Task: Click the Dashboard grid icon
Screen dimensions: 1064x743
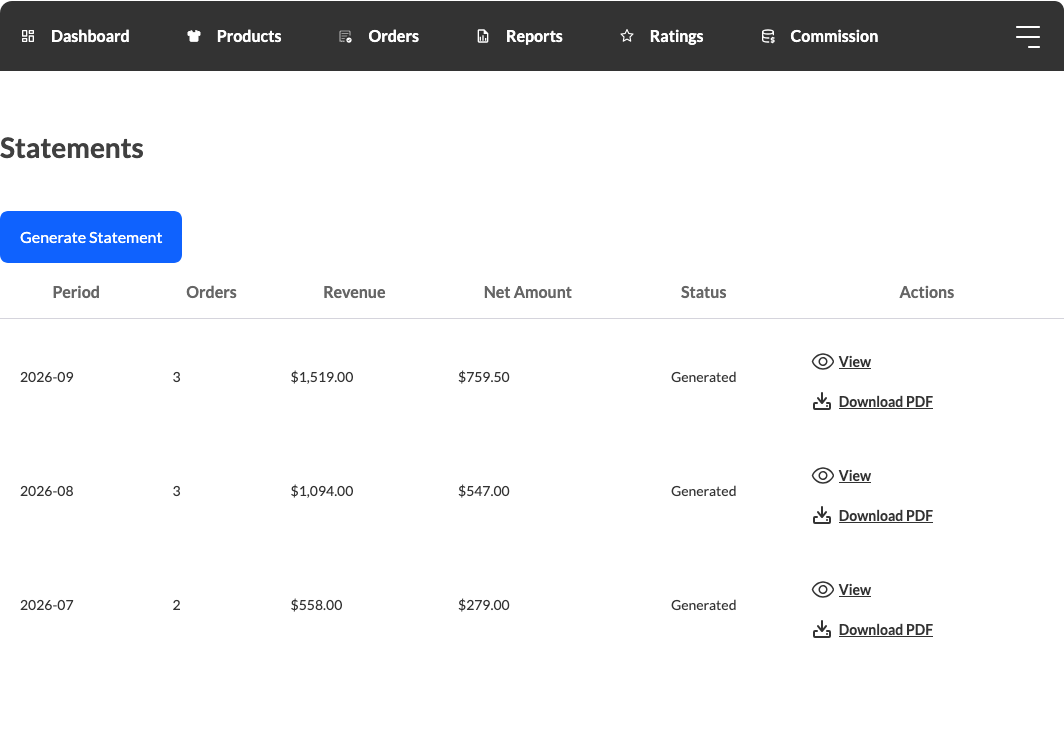Action: pyautogui.click(x=28, y=36)
